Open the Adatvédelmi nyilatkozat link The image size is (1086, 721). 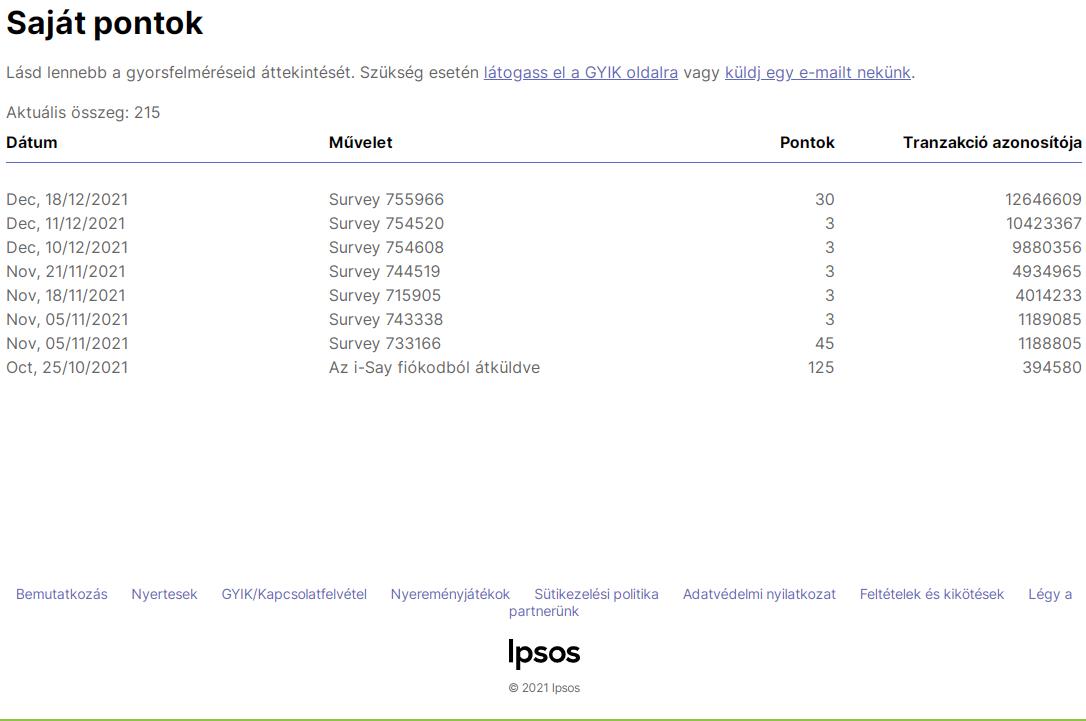pyautogui.click(x=759, y=594)
